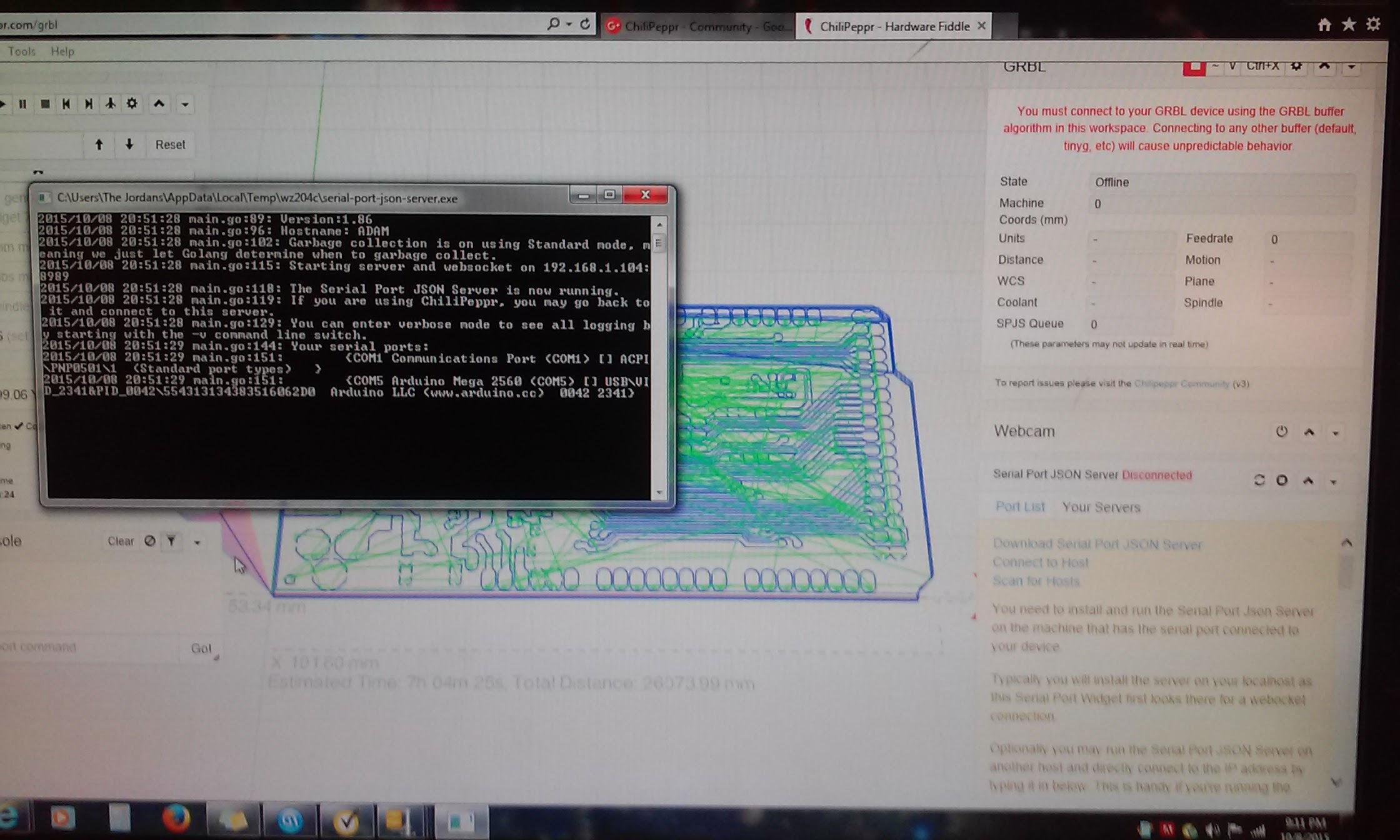Open Firefox from the taskbar
This screenshot has width=1400, height=840.
(176, 818)
